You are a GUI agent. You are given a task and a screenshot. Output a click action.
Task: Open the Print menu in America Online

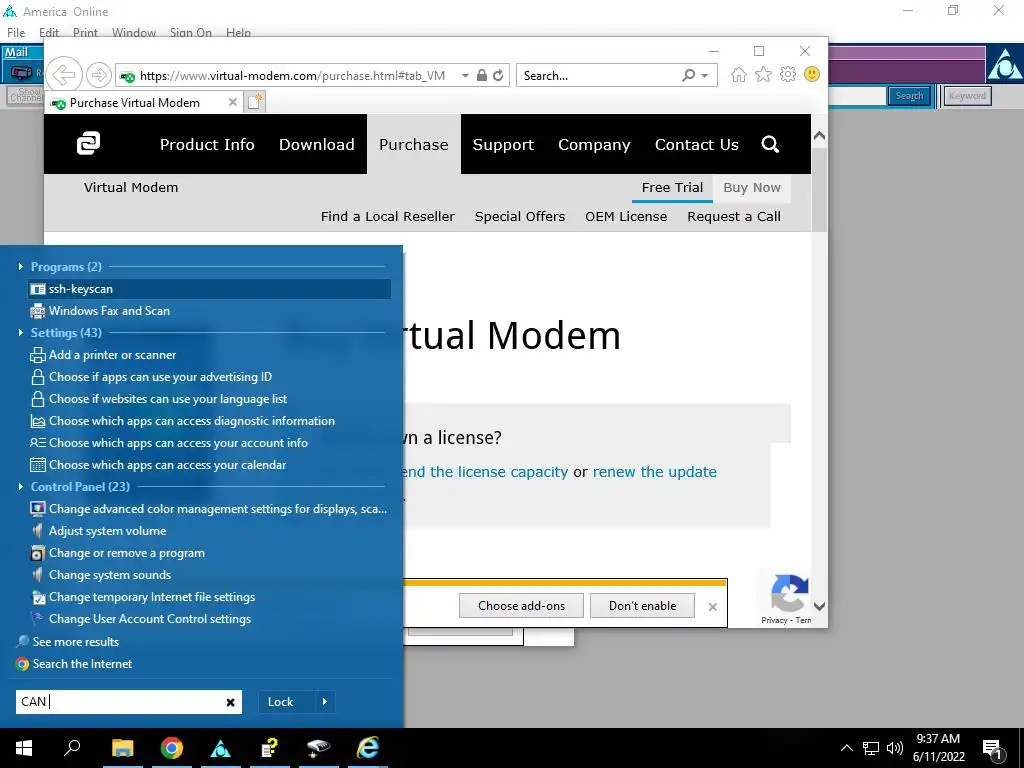point(86,32)
